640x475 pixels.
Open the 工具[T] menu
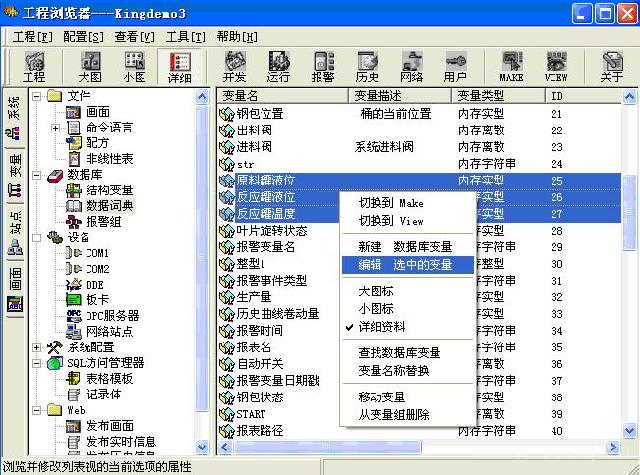186,37
